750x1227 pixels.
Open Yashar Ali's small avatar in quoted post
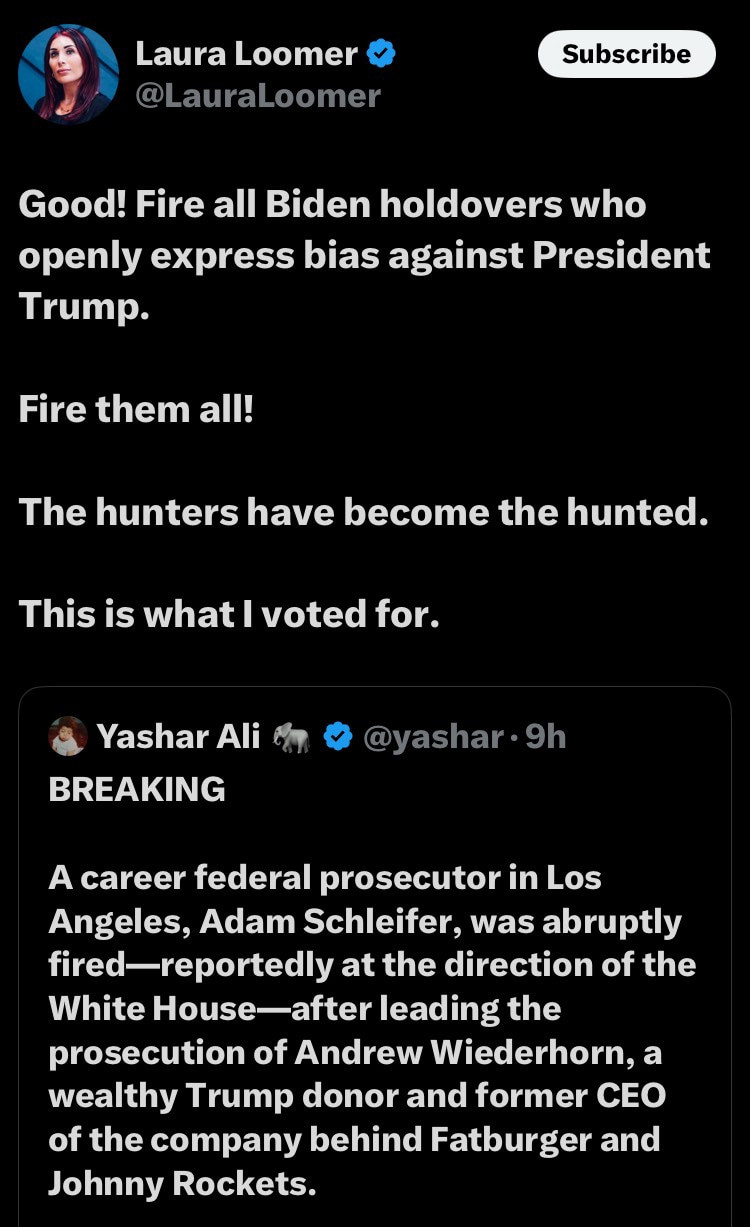(x=68, y=736)
